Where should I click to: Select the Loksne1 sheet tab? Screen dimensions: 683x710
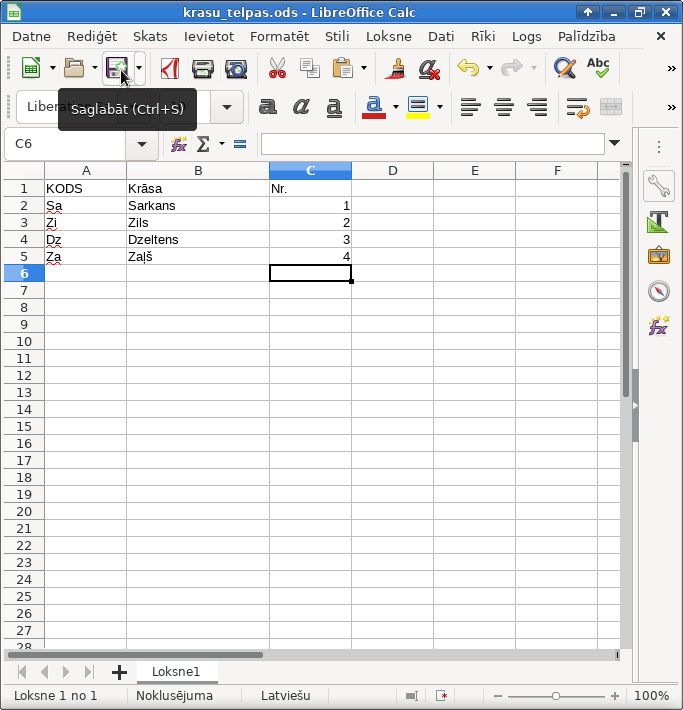tap(176, 672)
